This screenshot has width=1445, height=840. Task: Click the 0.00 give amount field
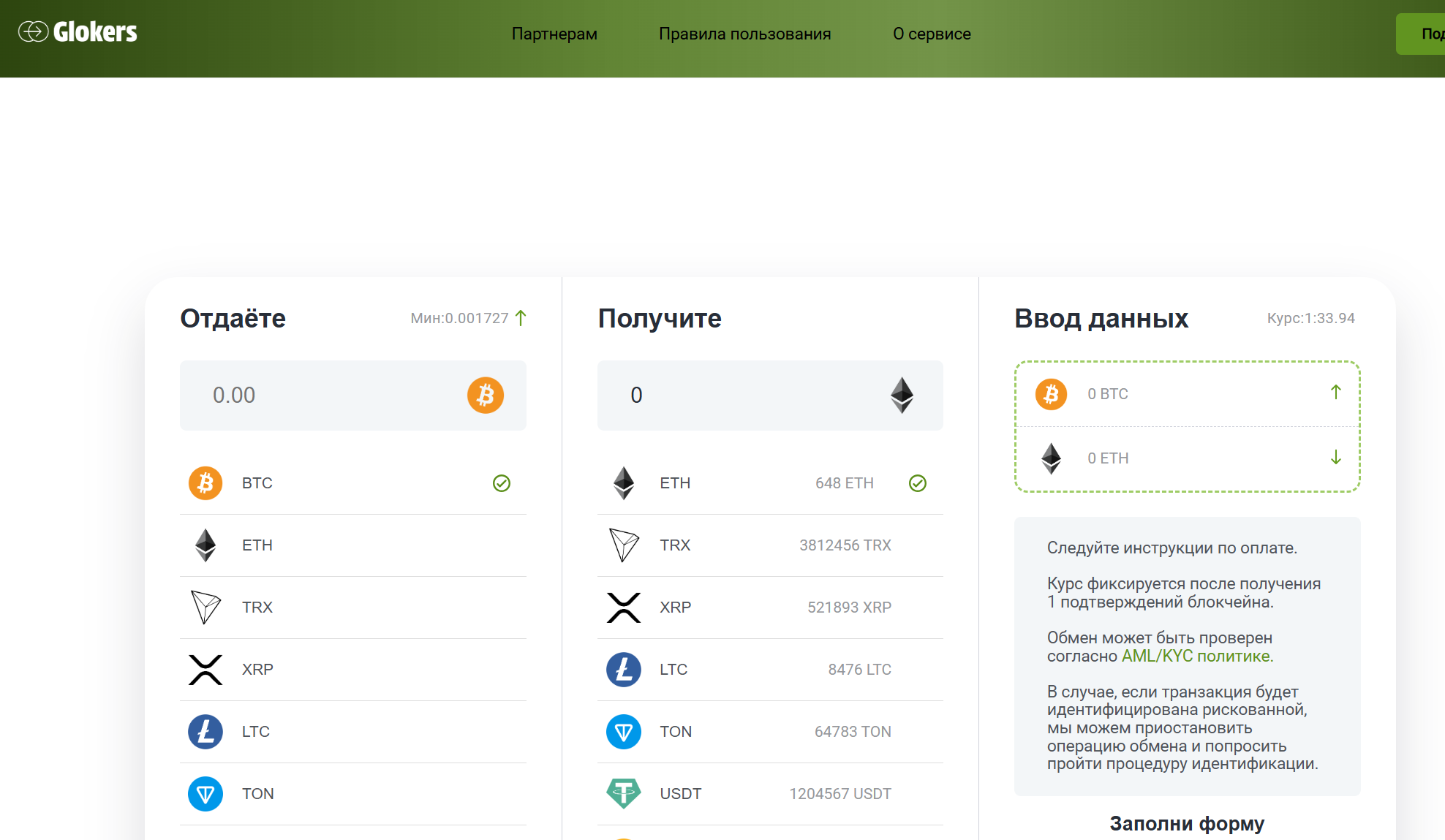pos(353,395)
